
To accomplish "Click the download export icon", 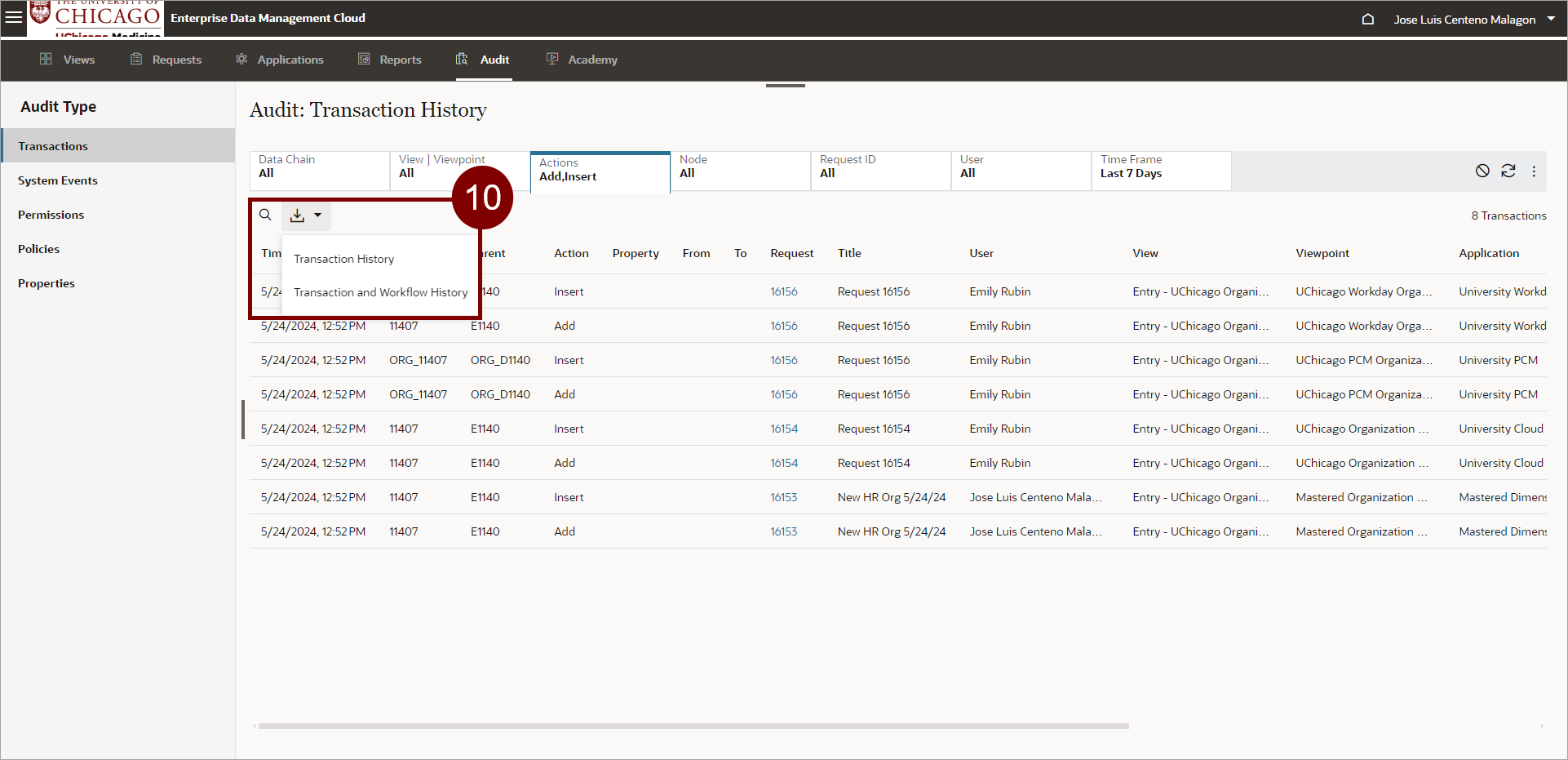I will pos(298,216).
